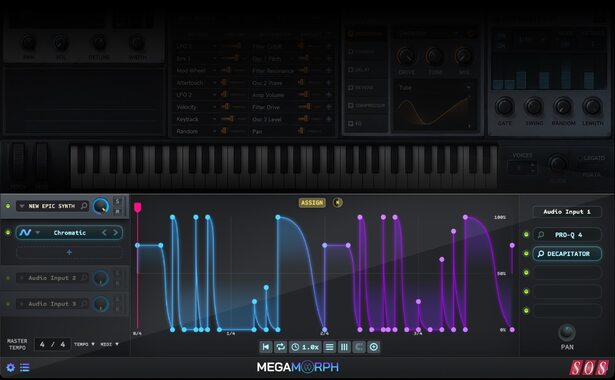Click the 1.0x playback speed clock button
The height and width of the screenshot is (380, 615).
(305, 347)
